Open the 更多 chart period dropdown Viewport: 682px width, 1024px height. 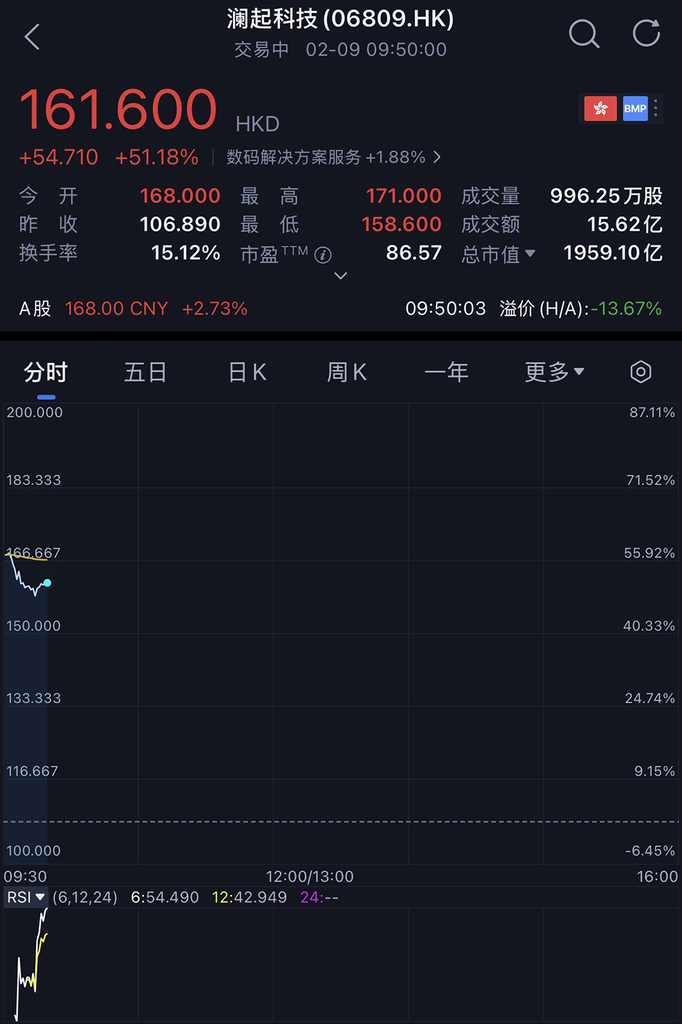[553, 371]
